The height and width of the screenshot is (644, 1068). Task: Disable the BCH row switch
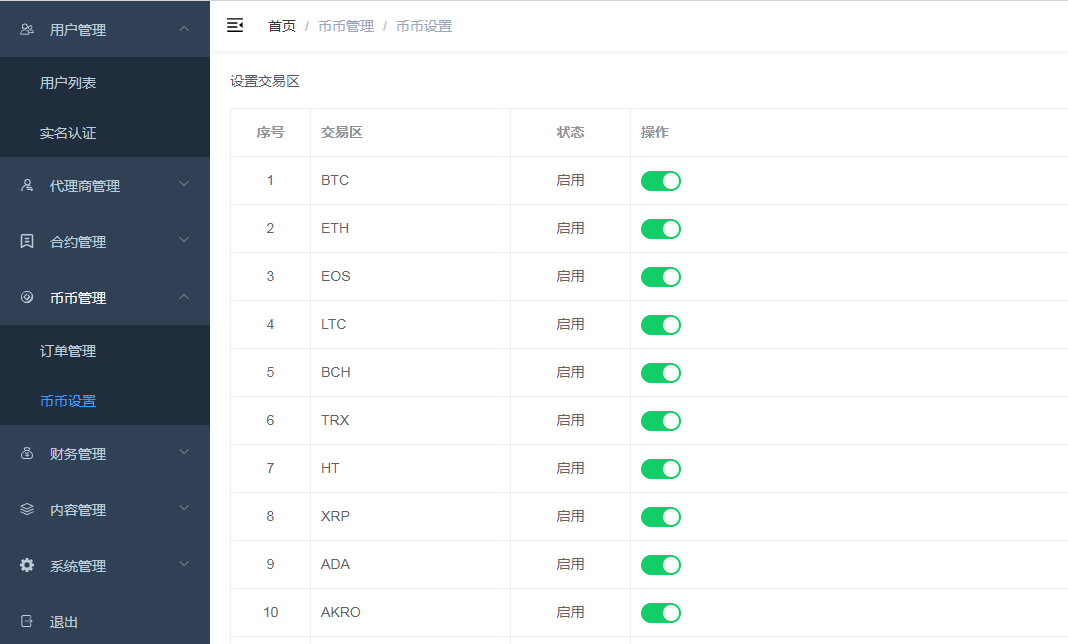(x=661, y=373)
